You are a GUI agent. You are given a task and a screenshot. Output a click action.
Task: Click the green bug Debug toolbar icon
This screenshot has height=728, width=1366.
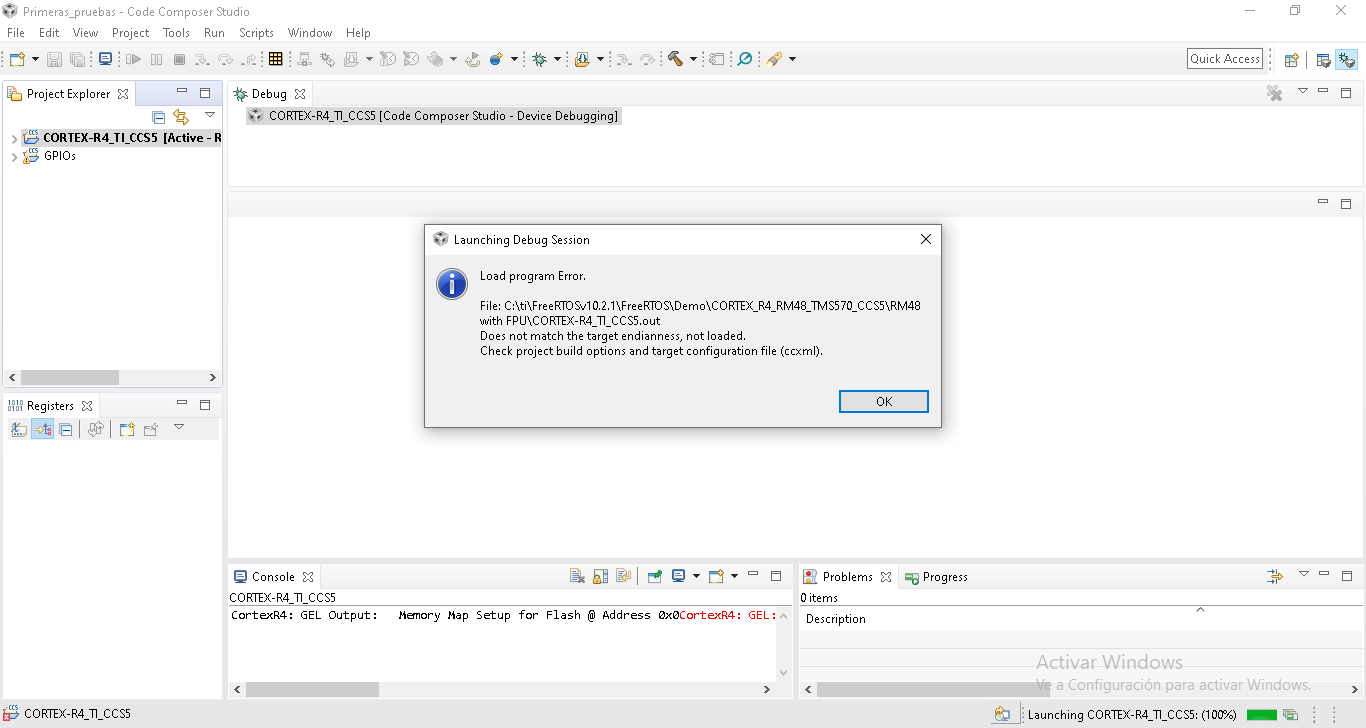pyautogui.click(x=540, y=59)
